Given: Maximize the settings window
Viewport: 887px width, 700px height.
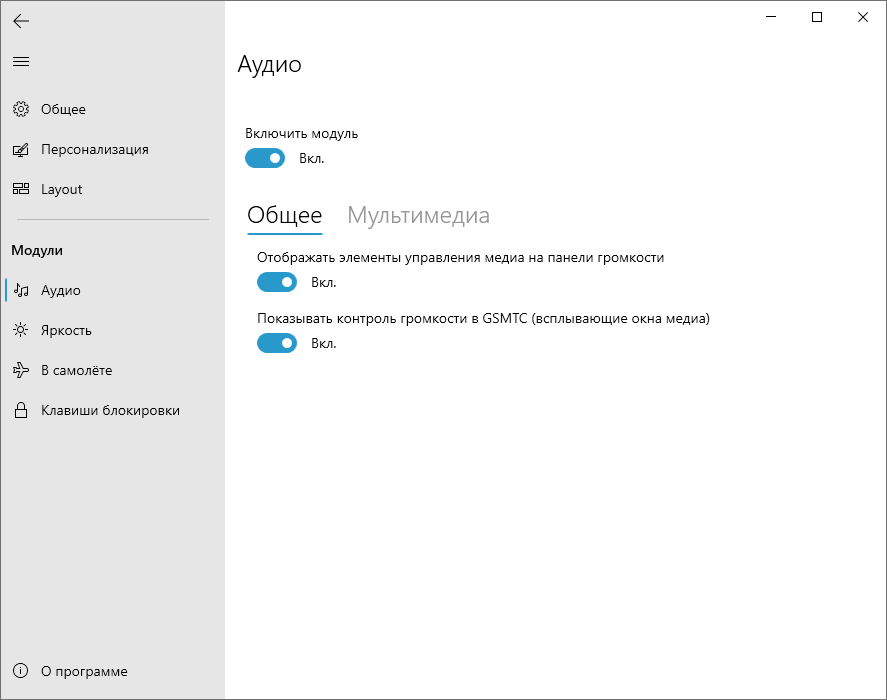Looking at the screenshot, I should click(x=817, y=17).
